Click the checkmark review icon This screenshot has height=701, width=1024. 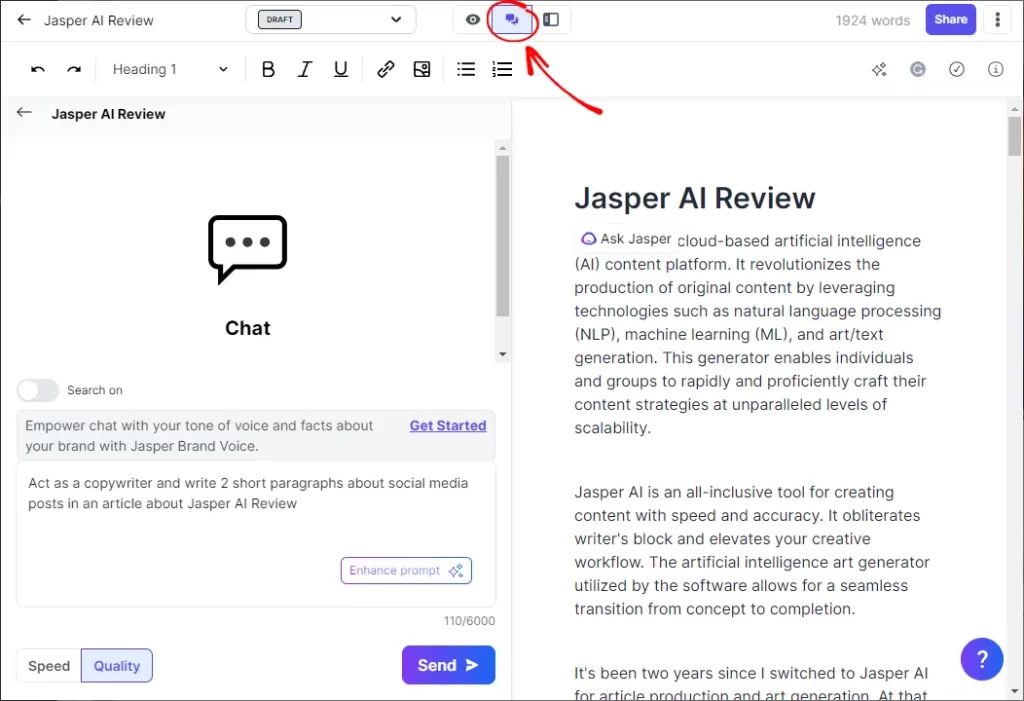(957, 69)
